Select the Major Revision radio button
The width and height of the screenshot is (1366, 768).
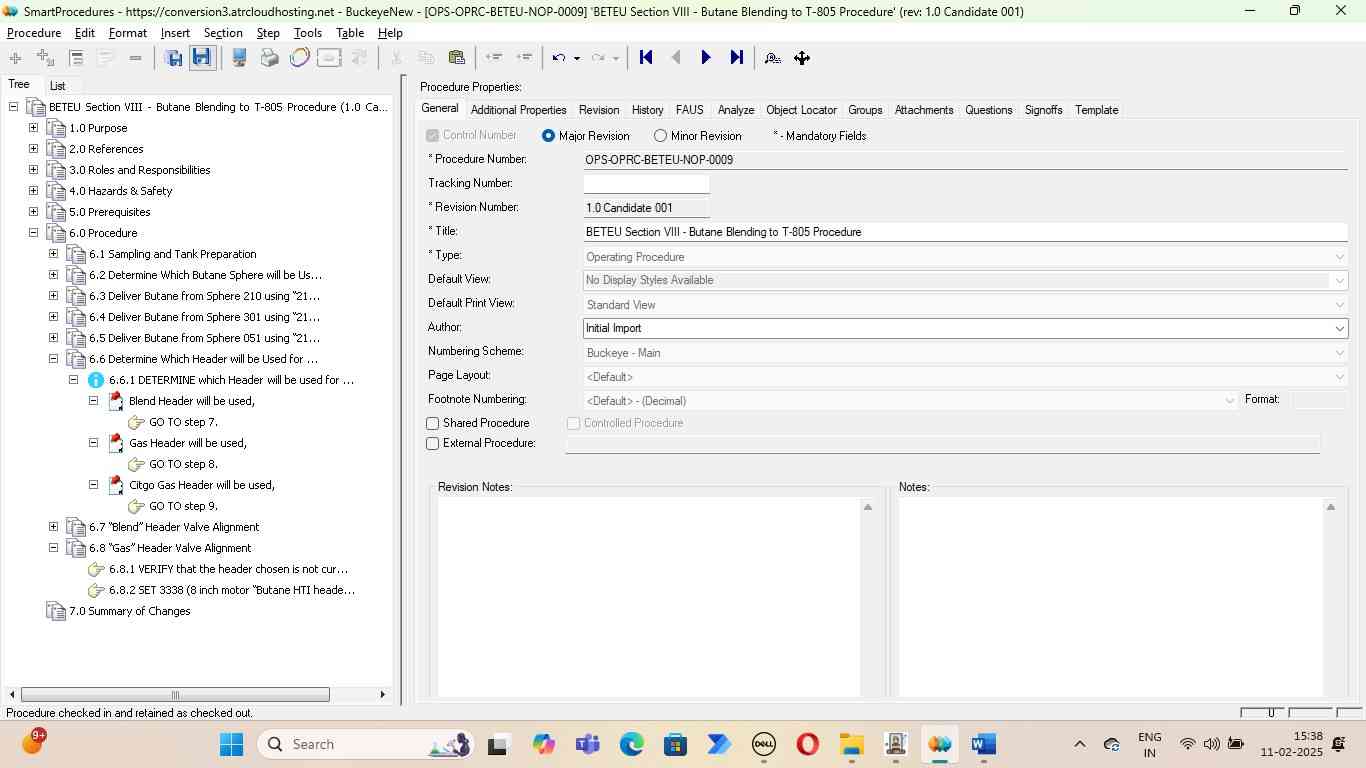tap(548, 135)
